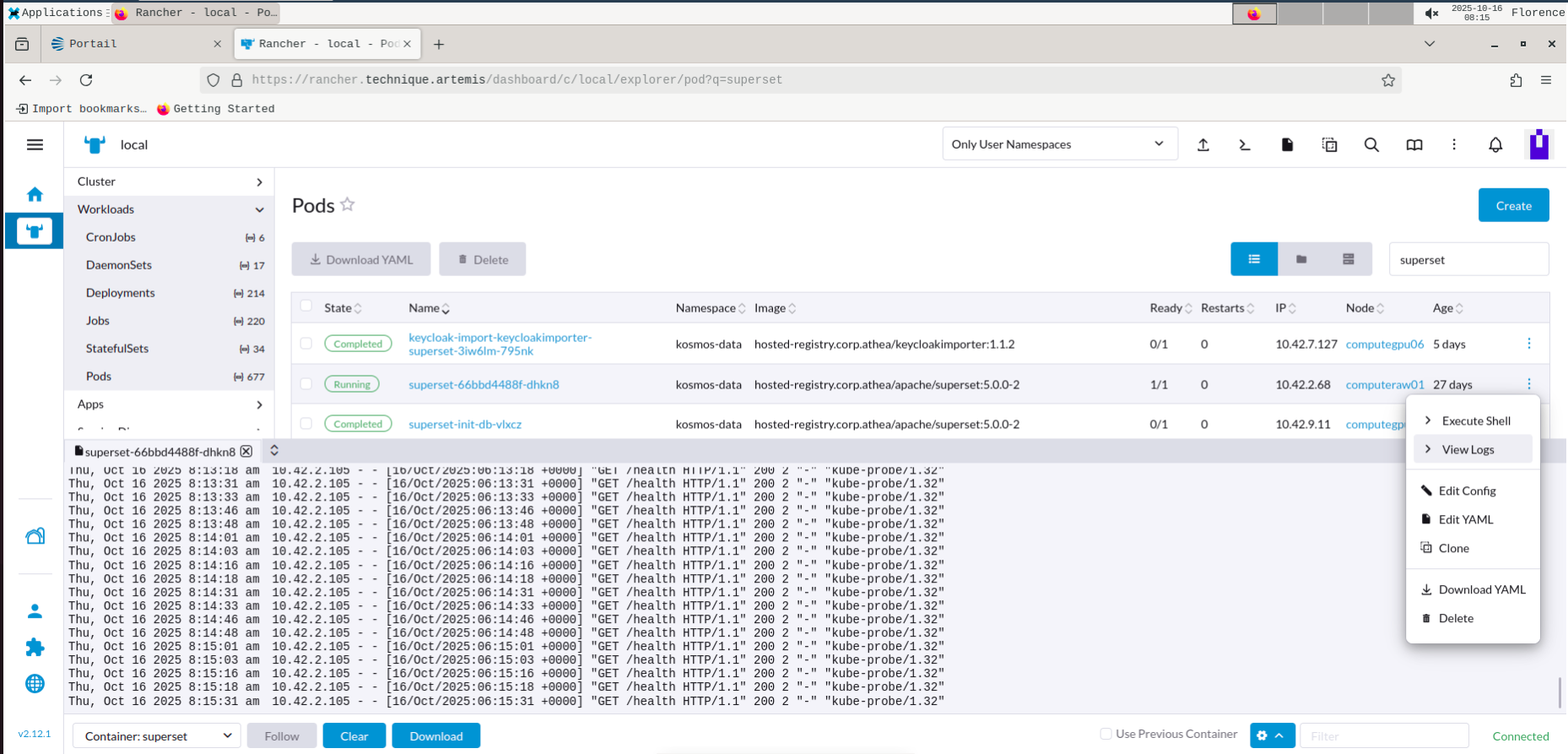Open the notifications bell icon
The height and width of the screenshot is (754, 1568).
(x=1495, y=145)
